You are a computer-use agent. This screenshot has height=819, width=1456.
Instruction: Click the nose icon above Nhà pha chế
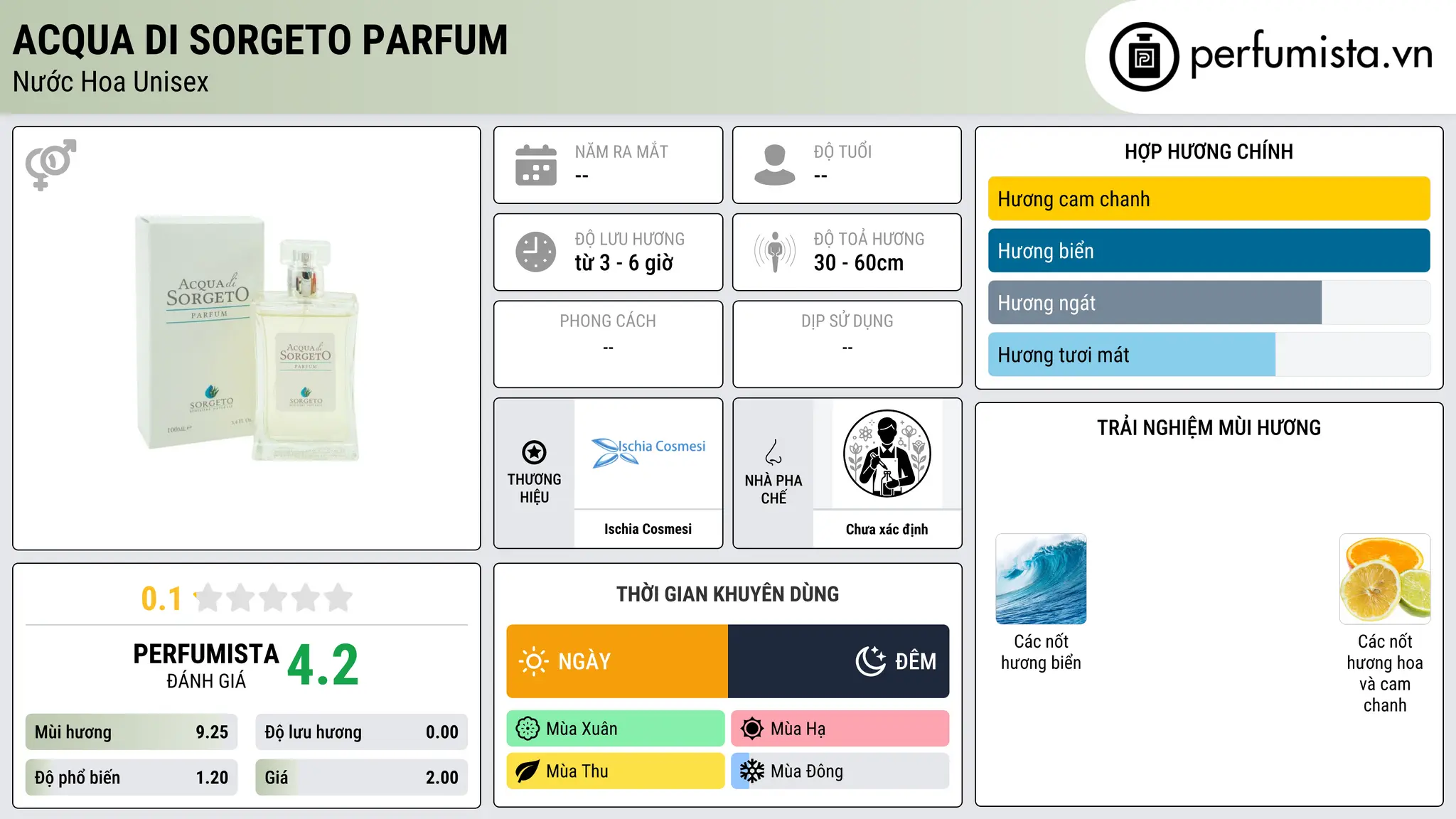(773, 452)
